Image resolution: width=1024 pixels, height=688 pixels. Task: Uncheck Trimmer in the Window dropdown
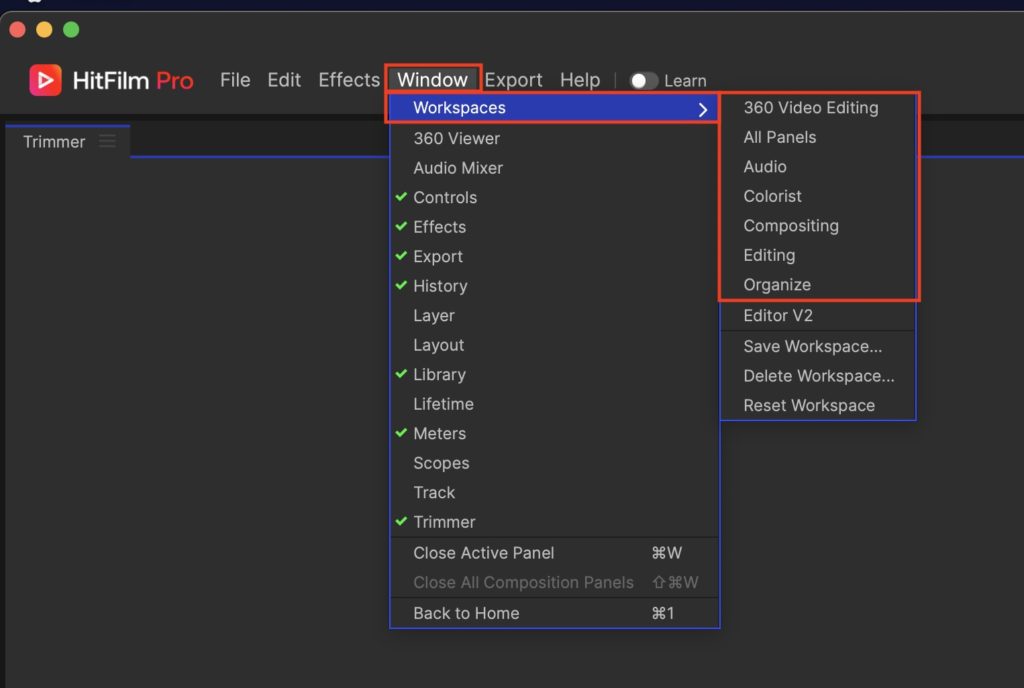pos(554,522)
